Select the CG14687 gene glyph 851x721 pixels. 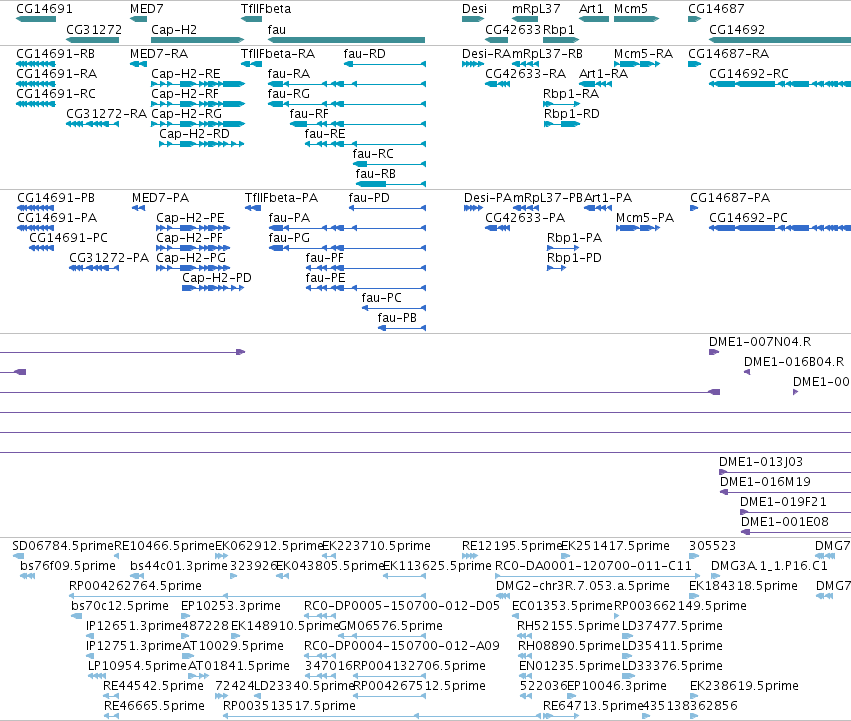694,19
